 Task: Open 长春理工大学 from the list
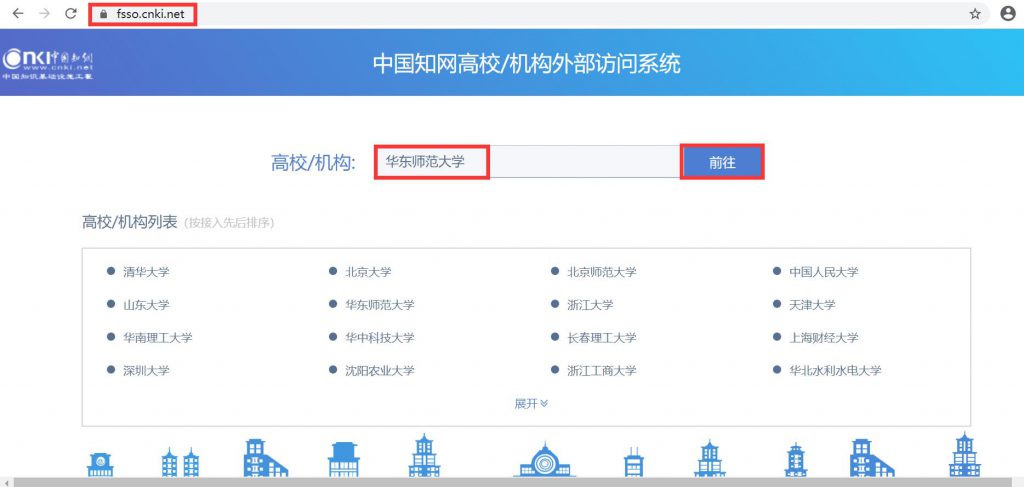pyautogui.click(x=601, y=338)
